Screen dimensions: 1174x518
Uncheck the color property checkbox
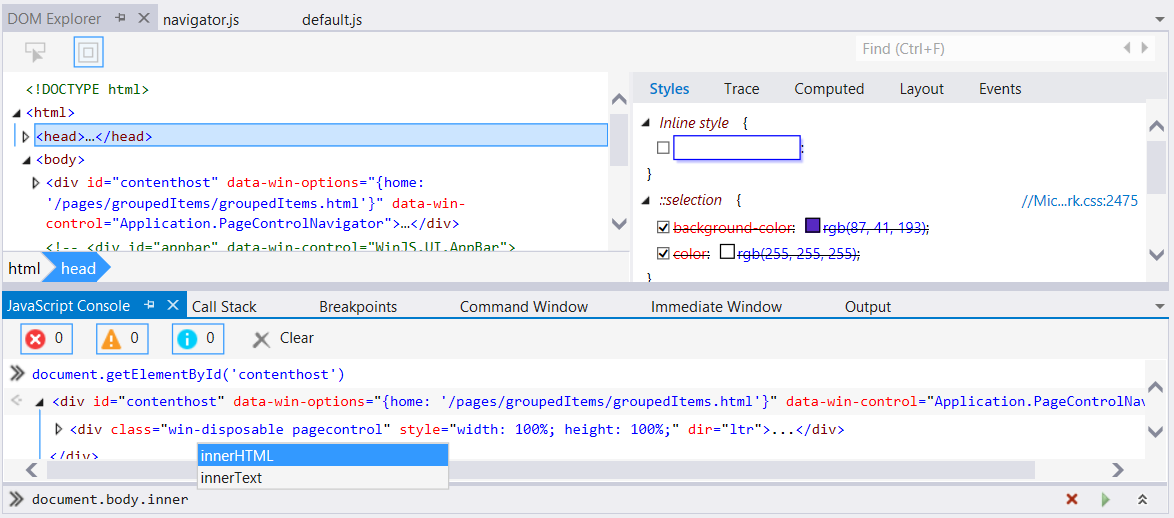(x=663, y=253)
